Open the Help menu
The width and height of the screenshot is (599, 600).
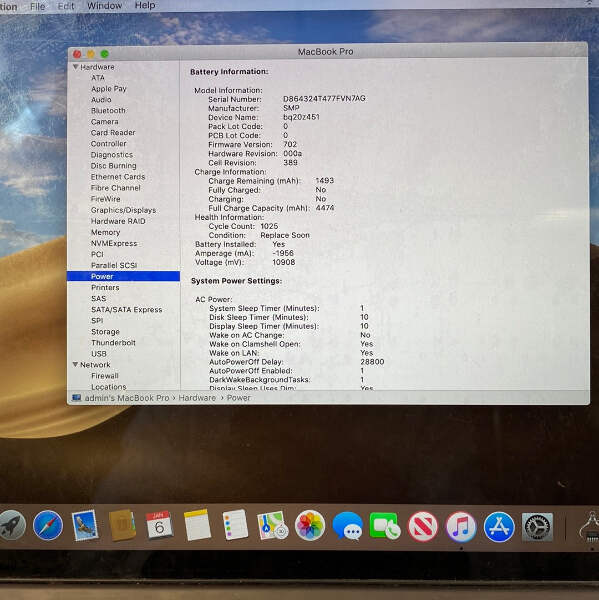[x=145, y=5]
